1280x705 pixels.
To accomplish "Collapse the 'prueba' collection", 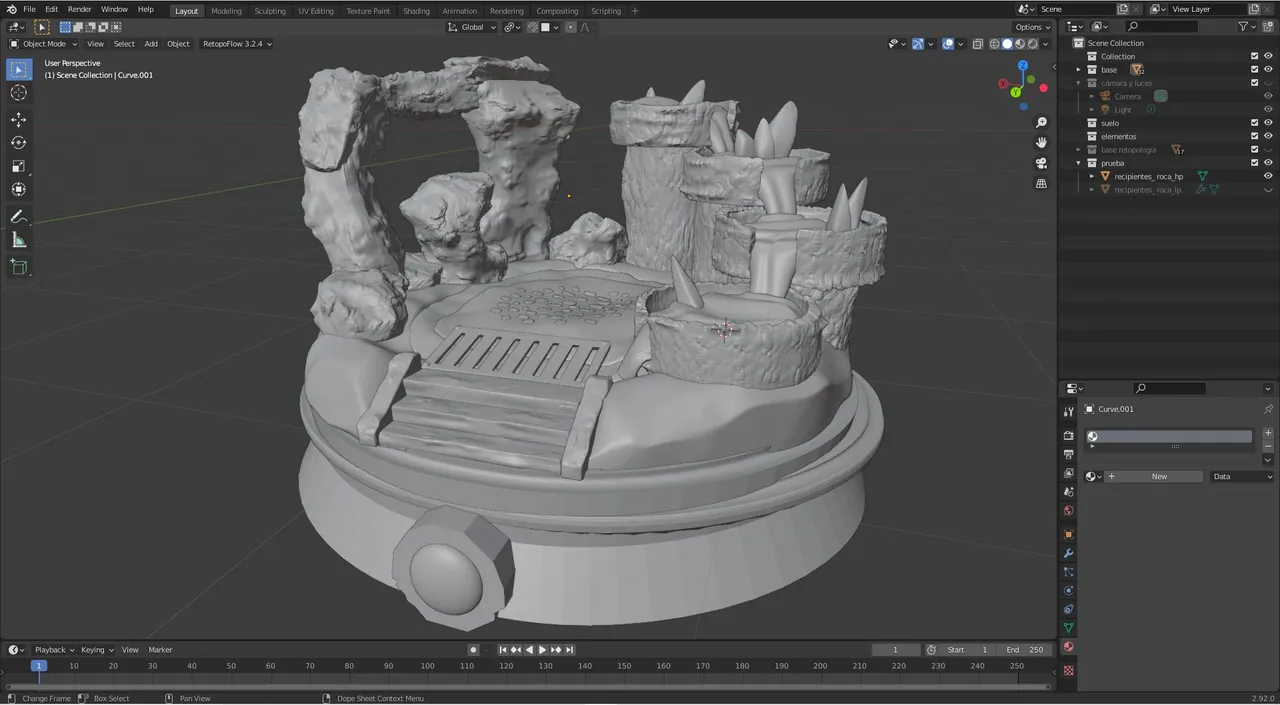I will point(1079,163).
